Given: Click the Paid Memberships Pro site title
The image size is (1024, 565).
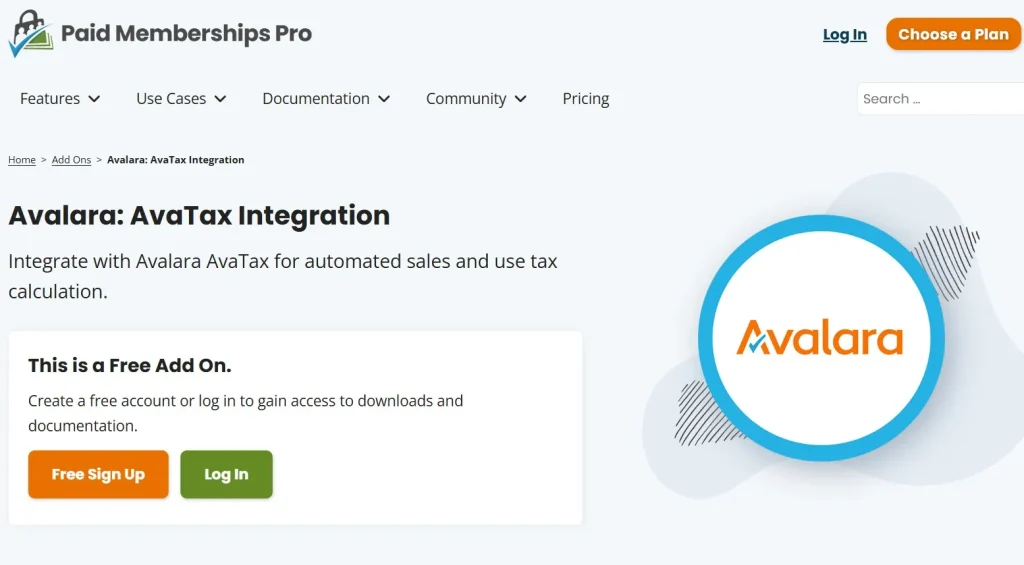Looking at the screenshot, I should click(x=186, y=34).
